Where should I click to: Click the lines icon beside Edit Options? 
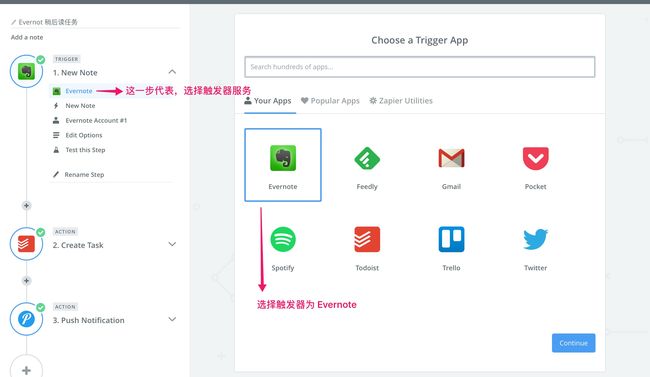(x=56, y=135)
